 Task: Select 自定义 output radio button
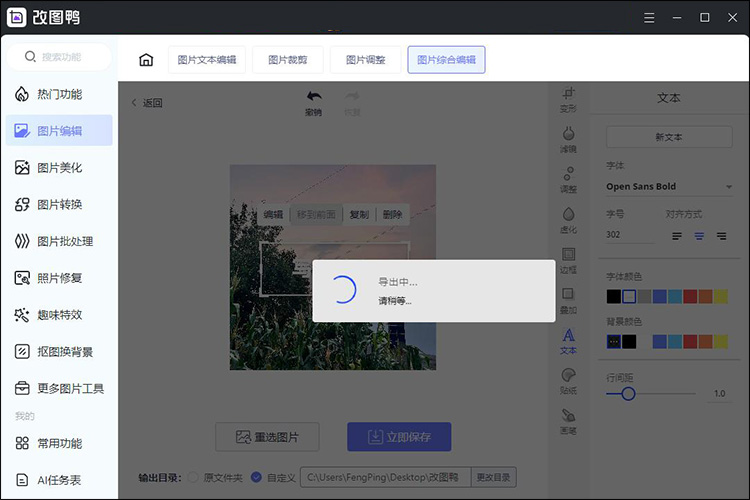[256, 477]
